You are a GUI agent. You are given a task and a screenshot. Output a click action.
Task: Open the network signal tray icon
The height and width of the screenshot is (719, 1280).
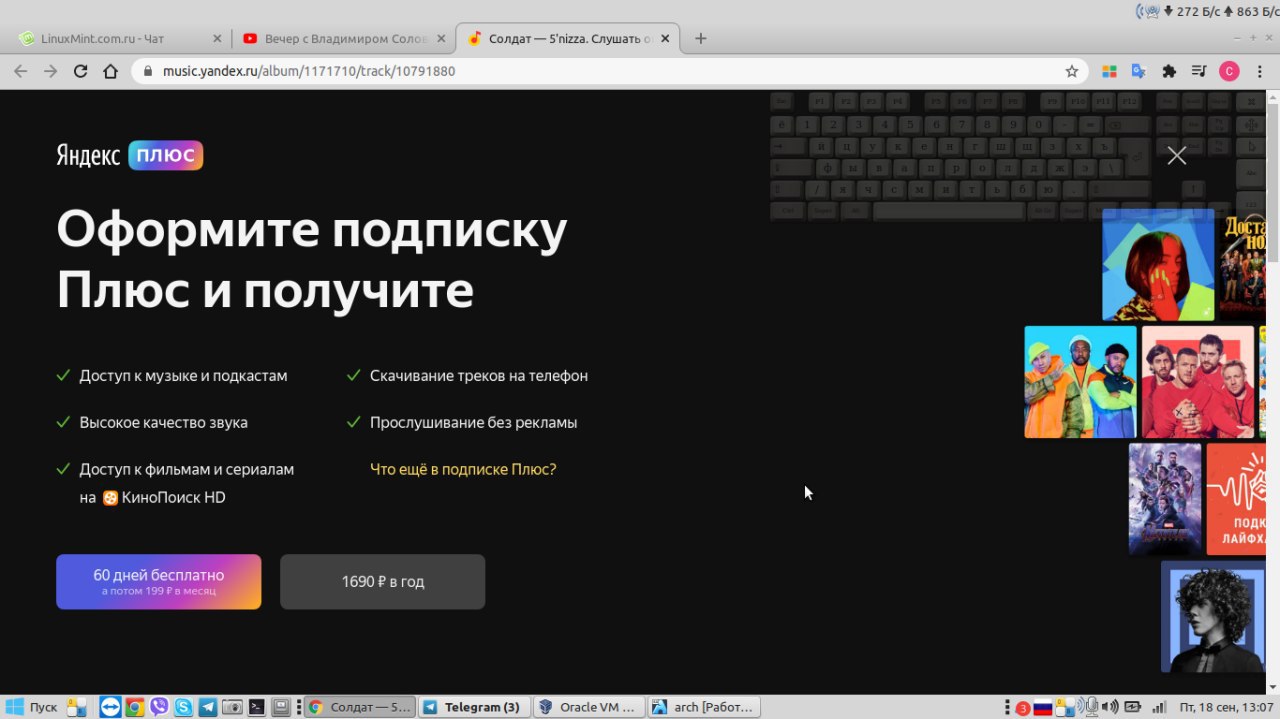(1160, 707)
